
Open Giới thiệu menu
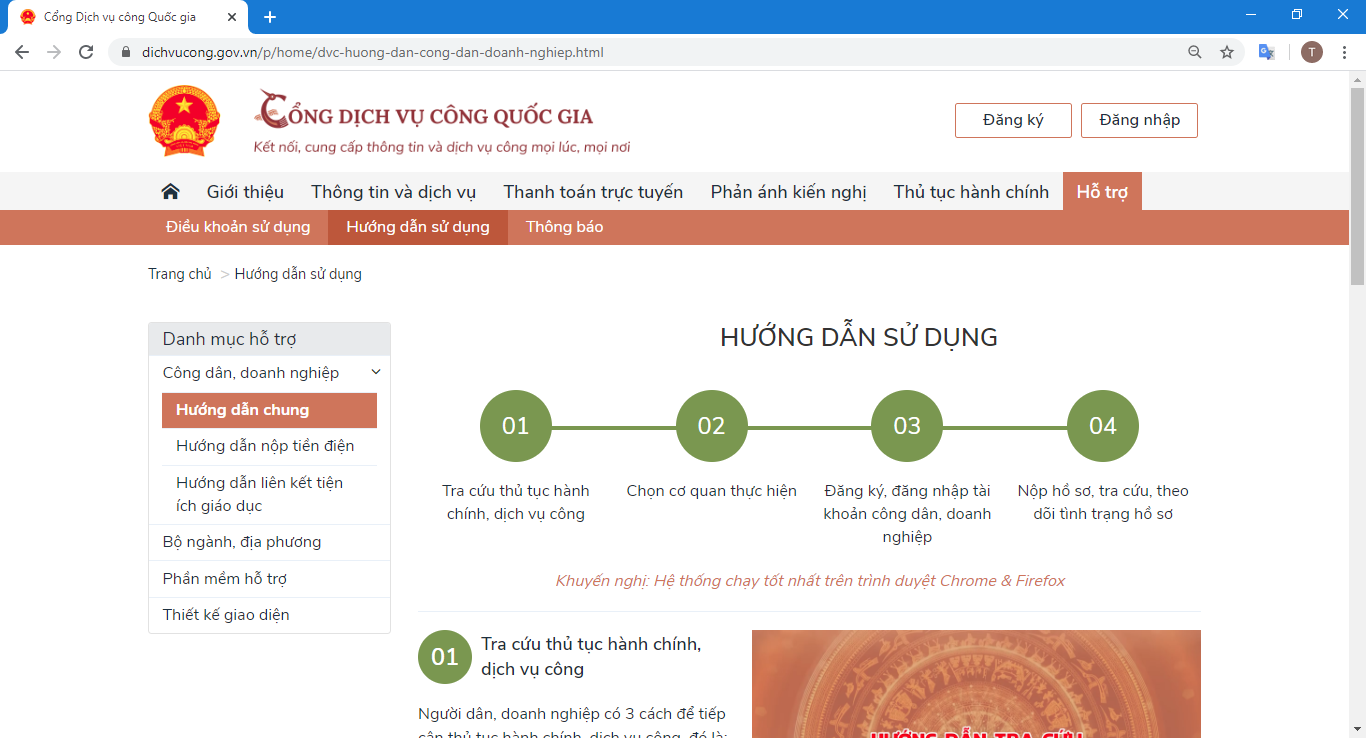(x=245, y=192)
